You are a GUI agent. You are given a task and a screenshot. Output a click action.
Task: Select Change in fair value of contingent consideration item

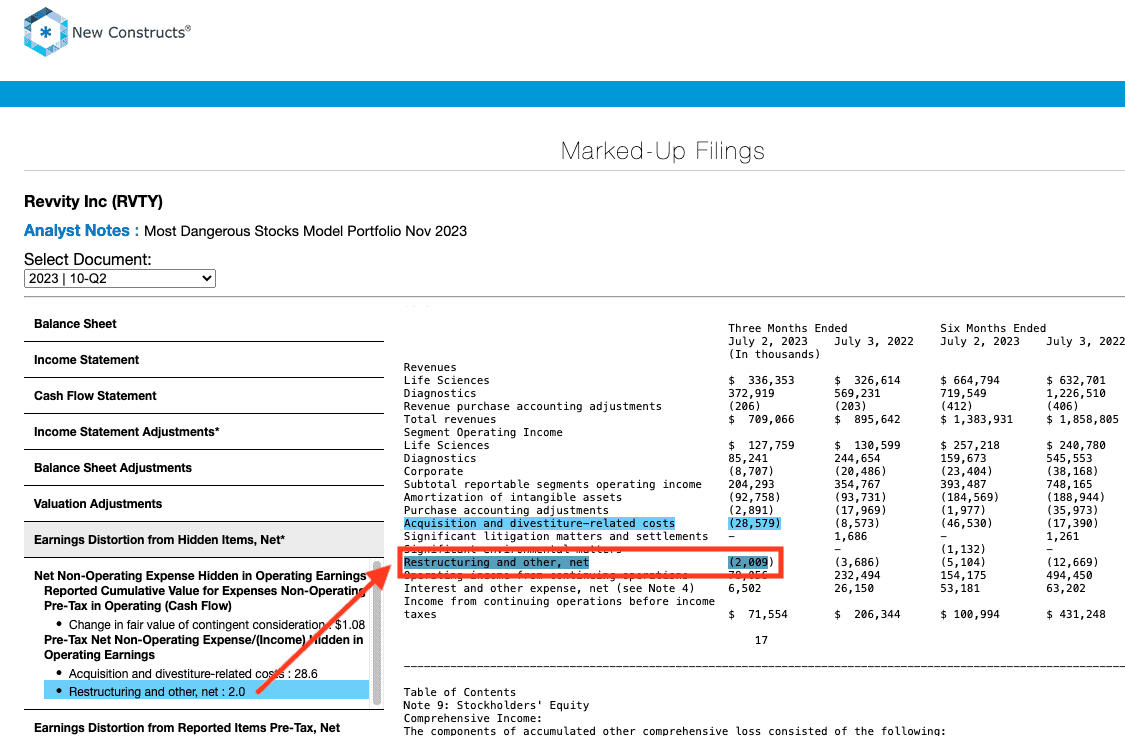point(217,625)
